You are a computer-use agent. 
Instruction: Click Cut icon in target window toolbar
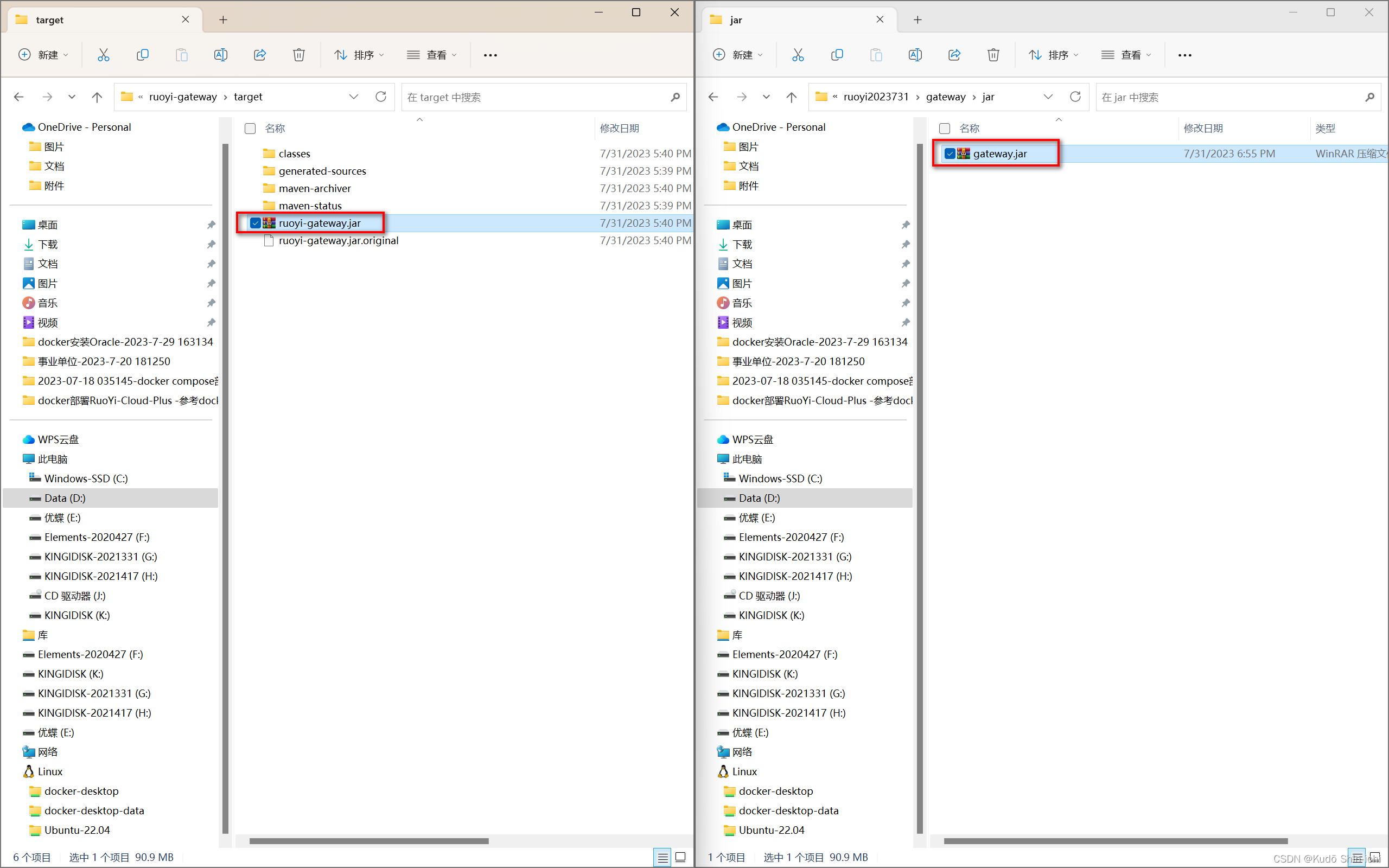(x=103, y=55)
